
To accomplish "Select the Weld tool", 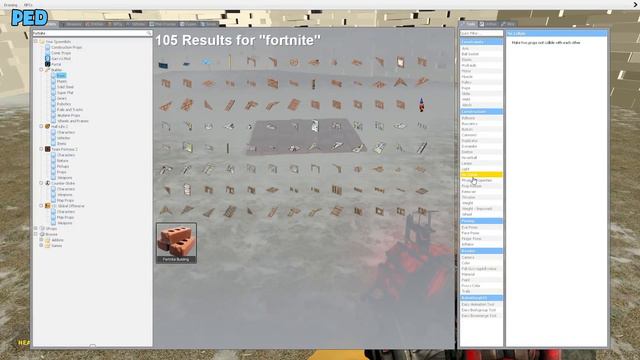I will (x=481, y=99).
